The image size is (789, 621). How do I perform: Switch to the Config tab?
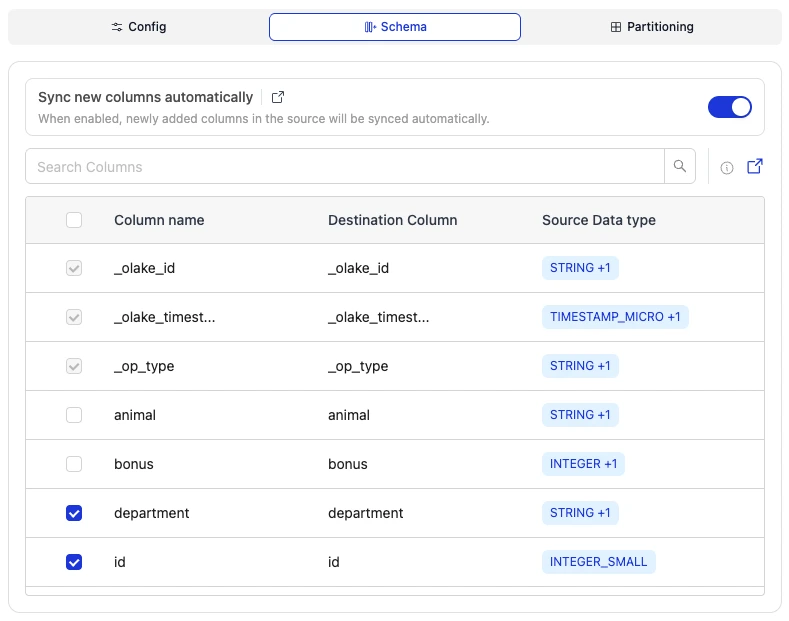[139, 27]
